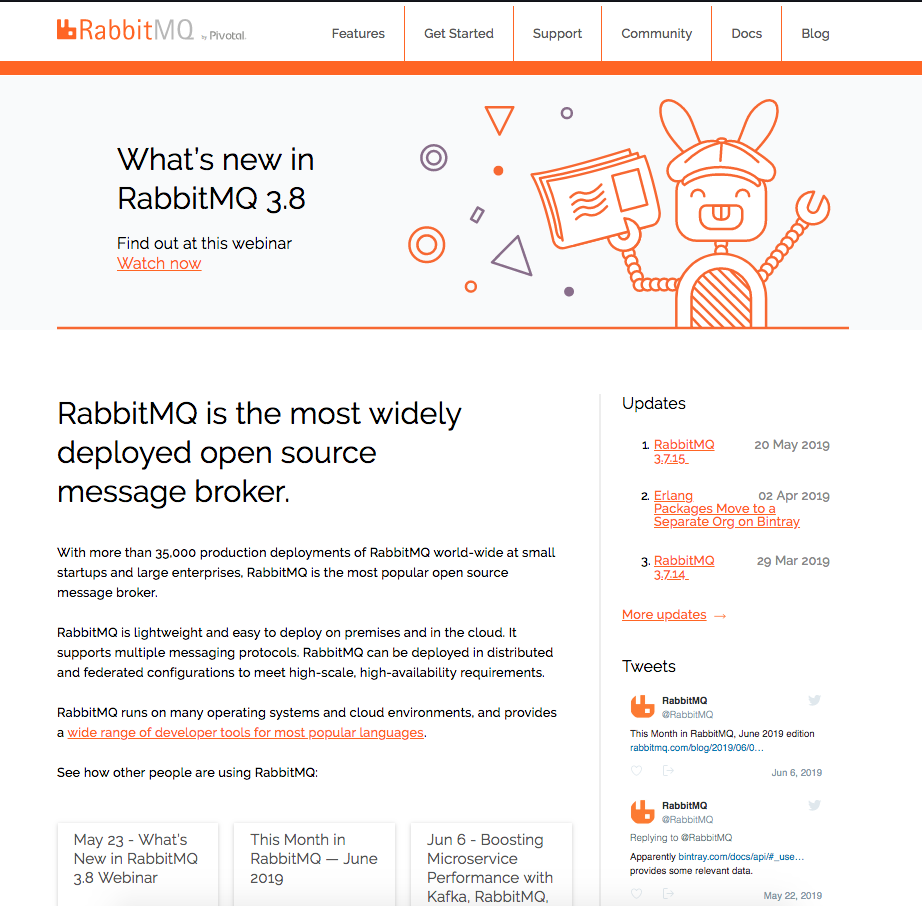Click the Updates sidebar heading

pyautogui.click(x=654, y=403)
